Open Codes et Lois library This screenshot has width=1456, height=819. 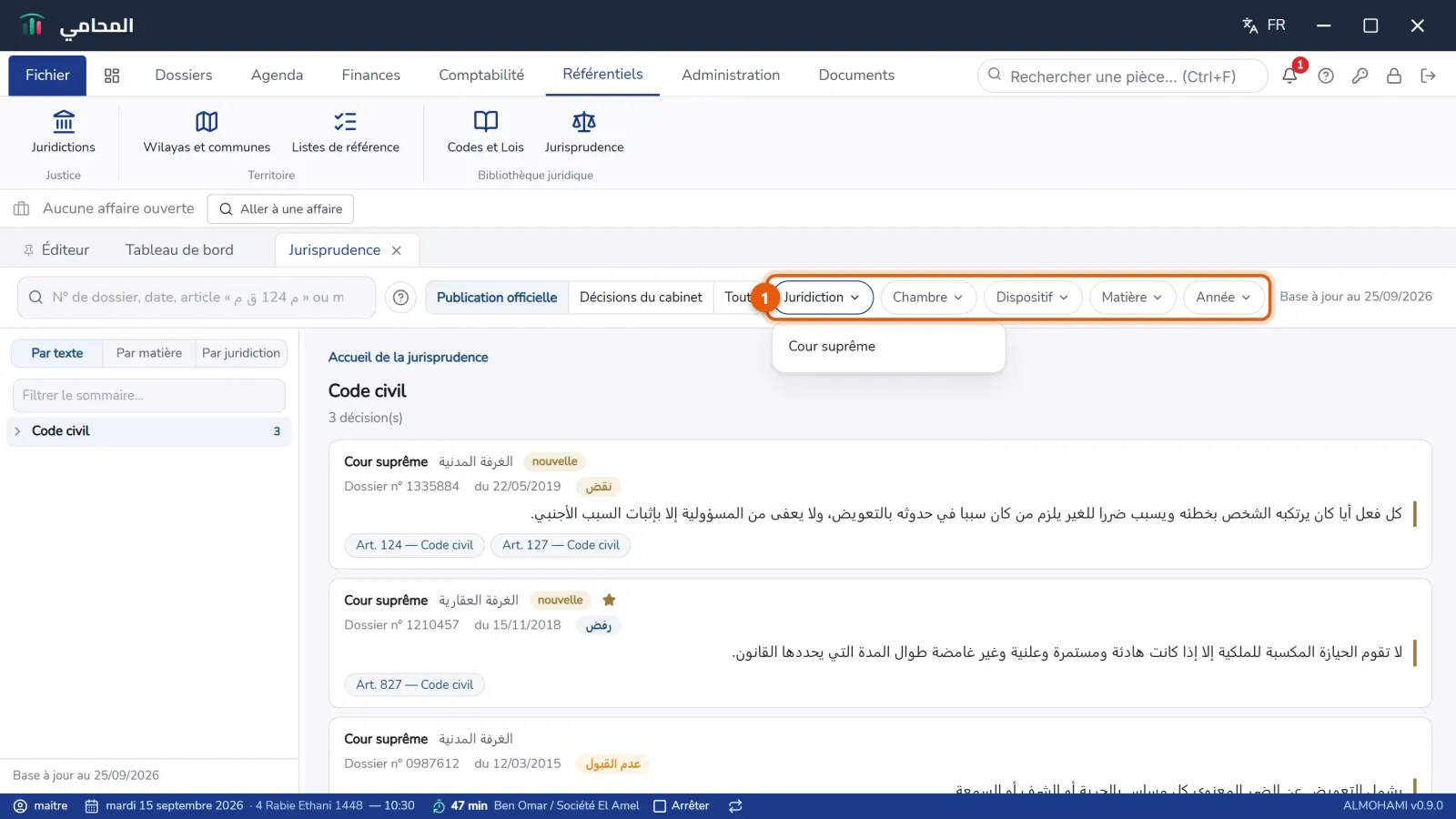coord(485,132)
